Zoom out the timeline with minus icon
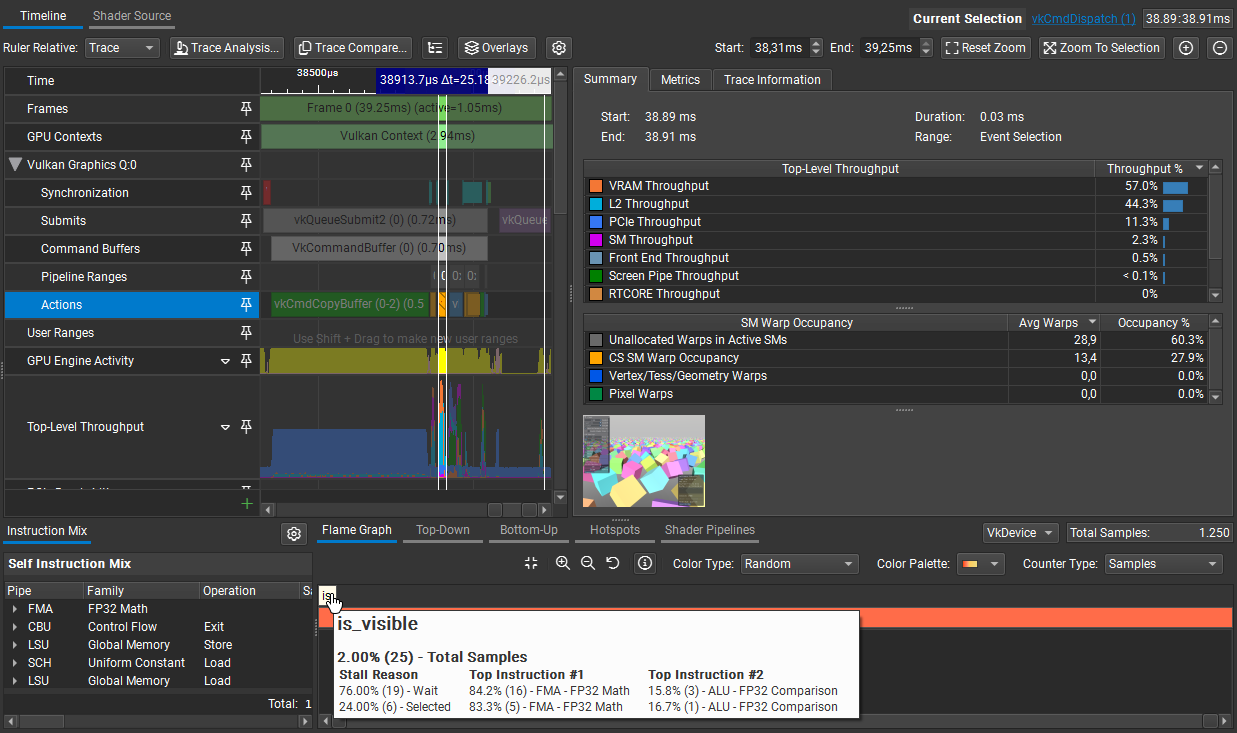 [1220, 48]
